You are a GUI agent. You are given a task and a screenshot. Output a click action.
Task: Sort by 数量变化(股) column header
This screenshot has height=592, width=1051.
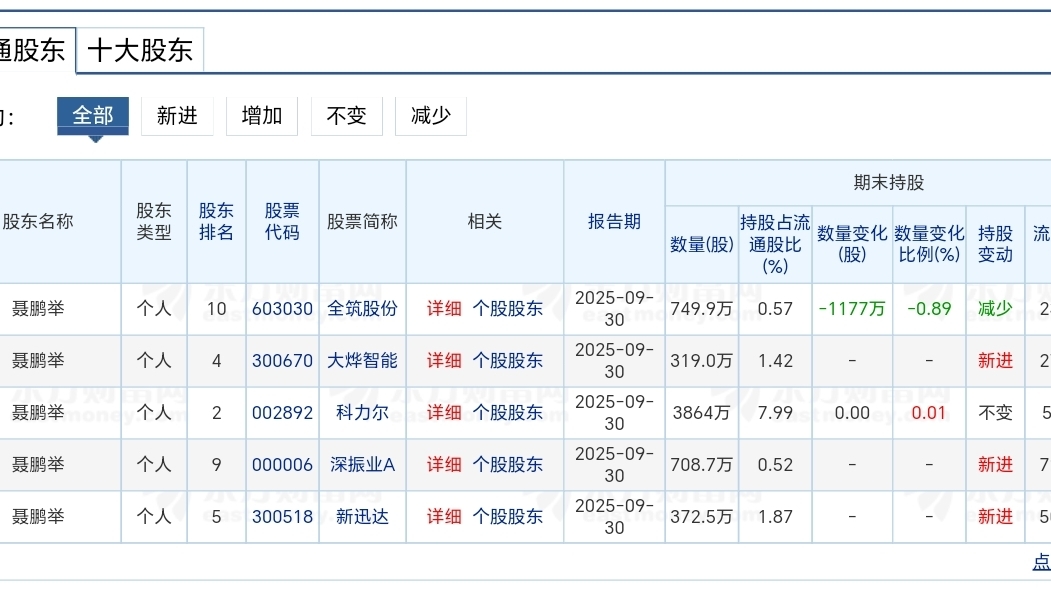(x=852, y=245)
